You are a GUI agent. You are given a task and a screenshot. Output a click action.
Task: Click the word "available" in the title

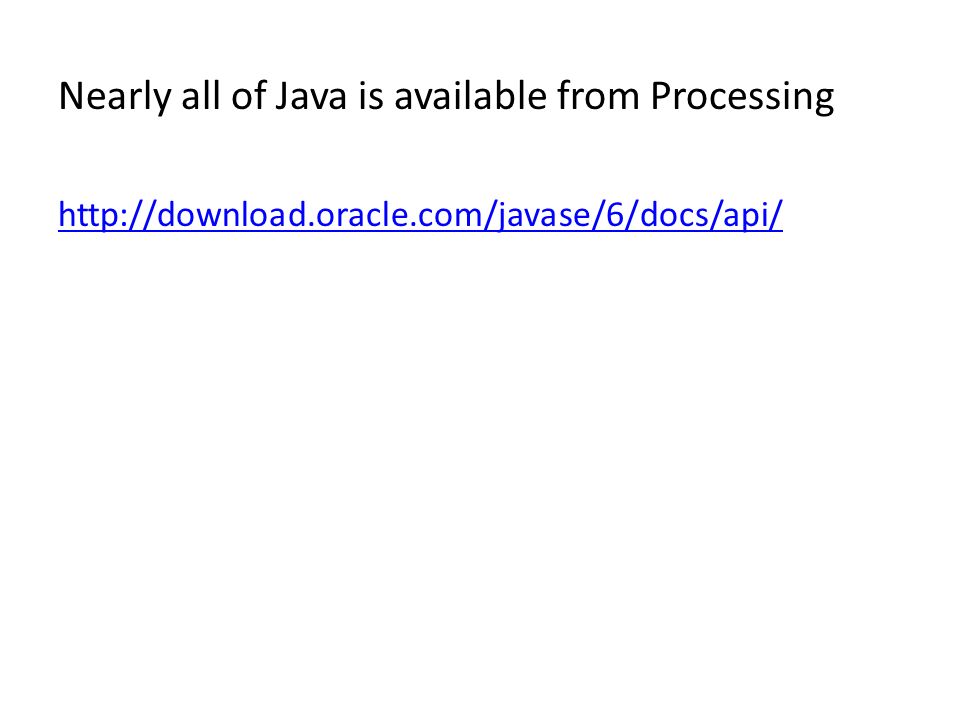tap(470, 96)
